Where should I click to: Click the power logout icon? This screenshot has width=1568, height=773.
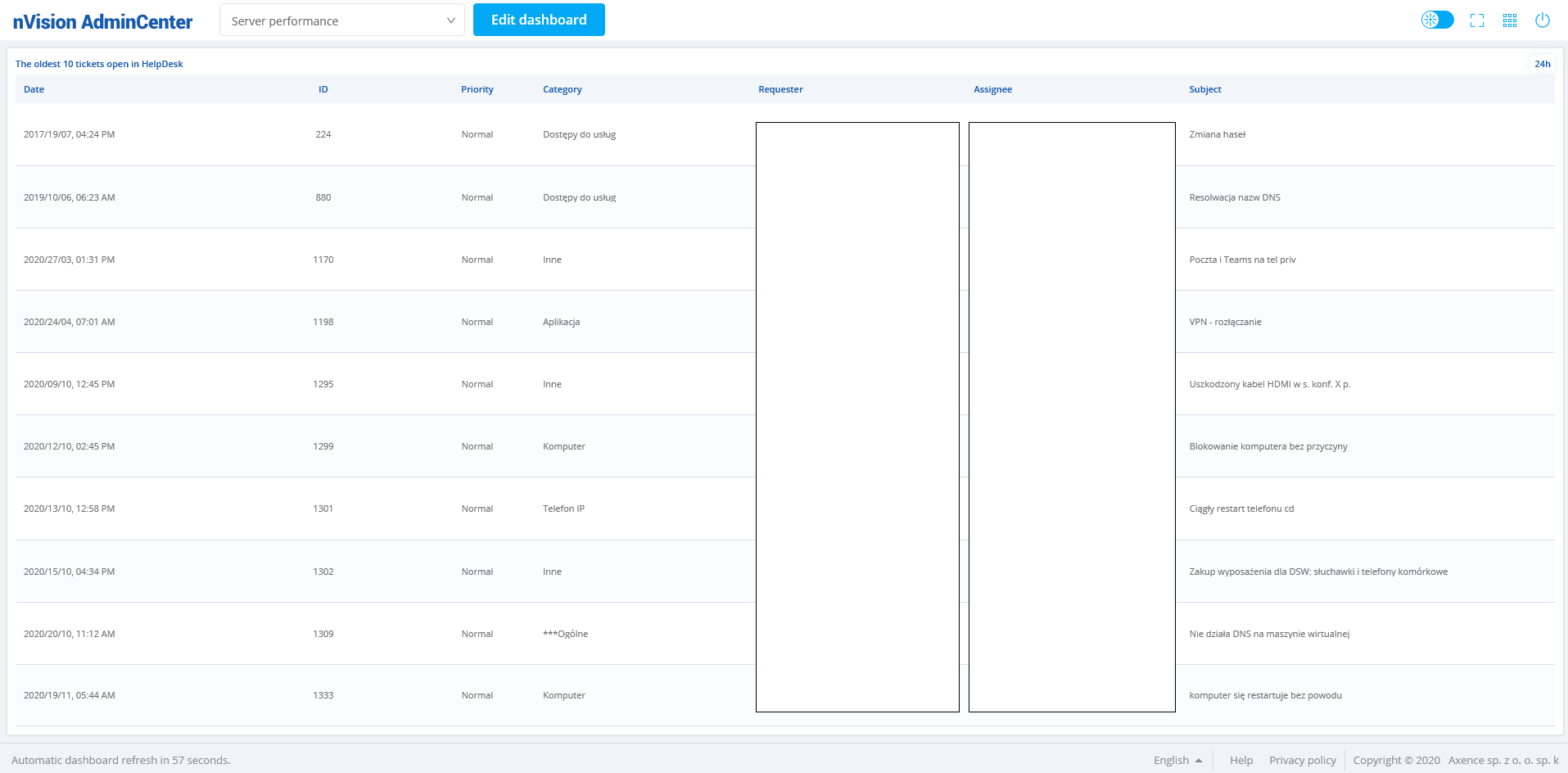[x=1543, y=20]
